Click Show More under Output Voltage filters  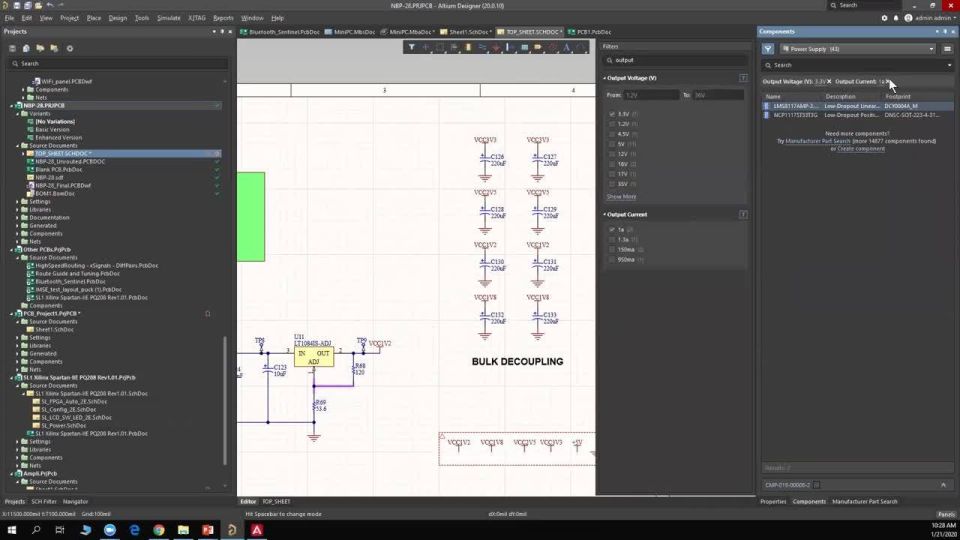[621, 197]
